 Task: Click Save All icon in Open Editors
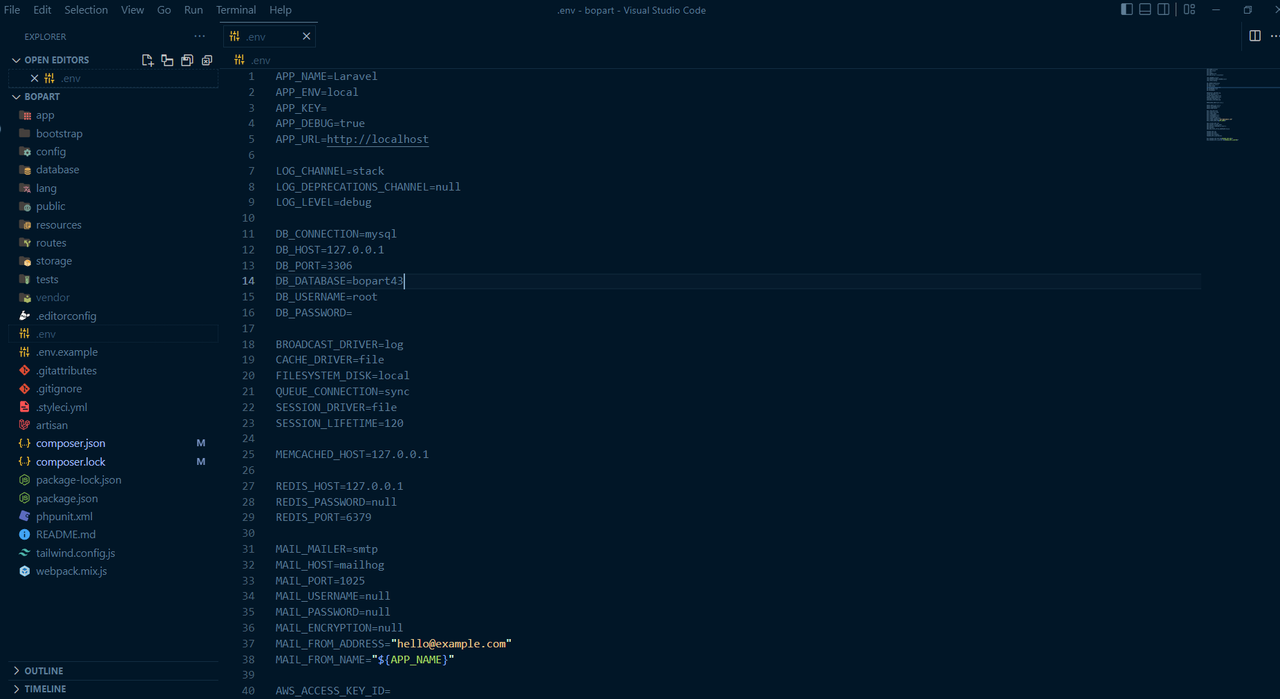pos(187,60)
